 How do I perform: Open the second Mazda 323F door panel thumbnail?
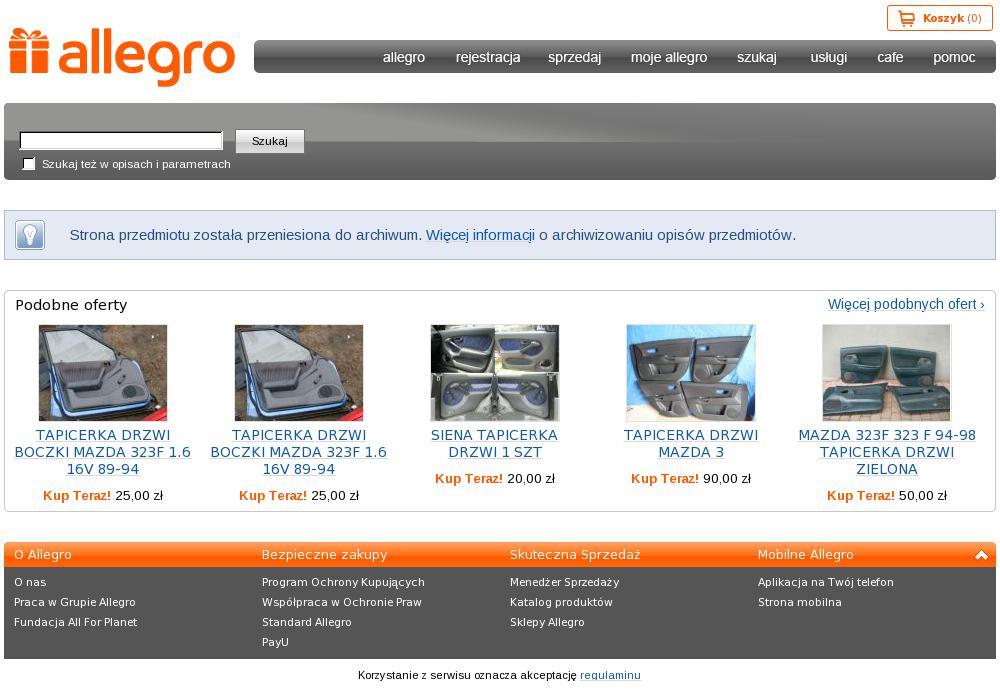coord(299,373)
